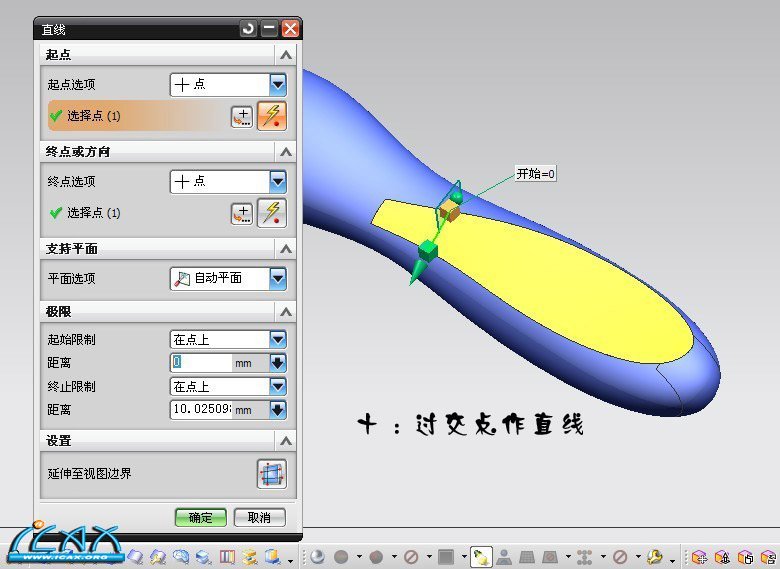Screen dimensions: 780x569
Task: Open end distance 10.02509 options arrow
Action: click(x=278, y=410)
